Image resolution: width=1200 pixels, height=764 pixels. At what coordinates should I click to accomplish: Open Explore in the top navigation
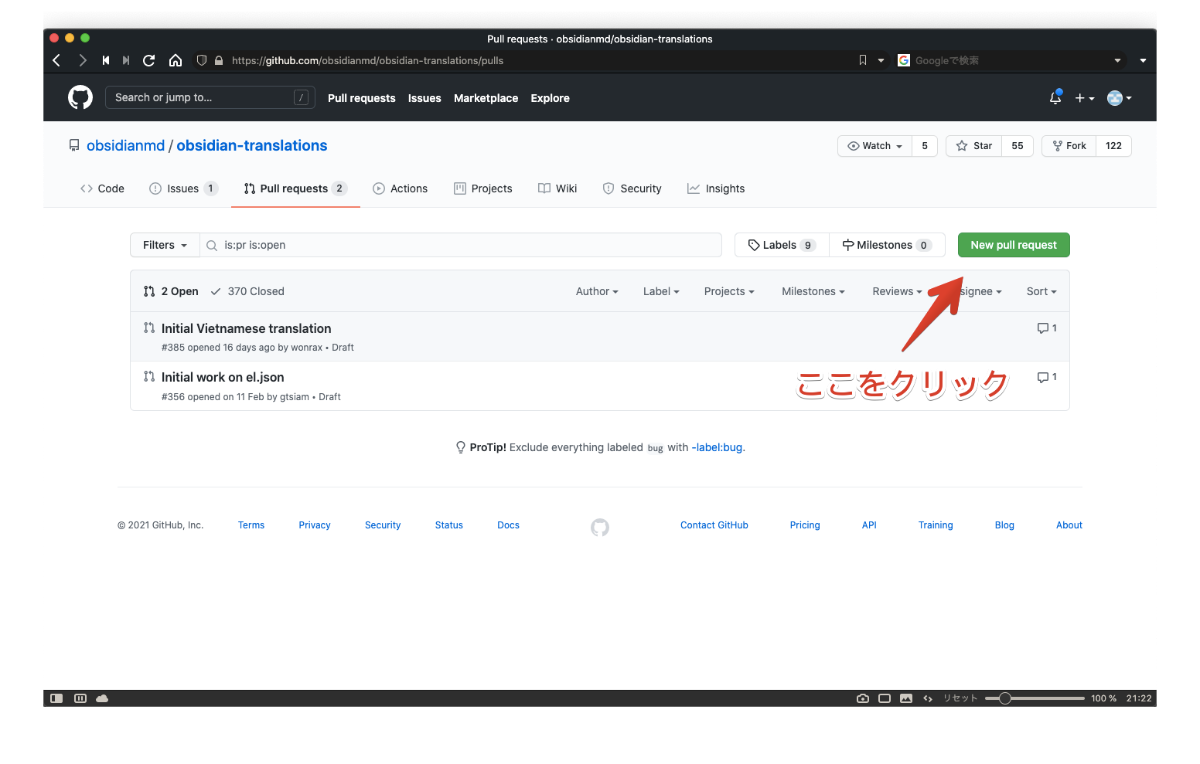550,98
